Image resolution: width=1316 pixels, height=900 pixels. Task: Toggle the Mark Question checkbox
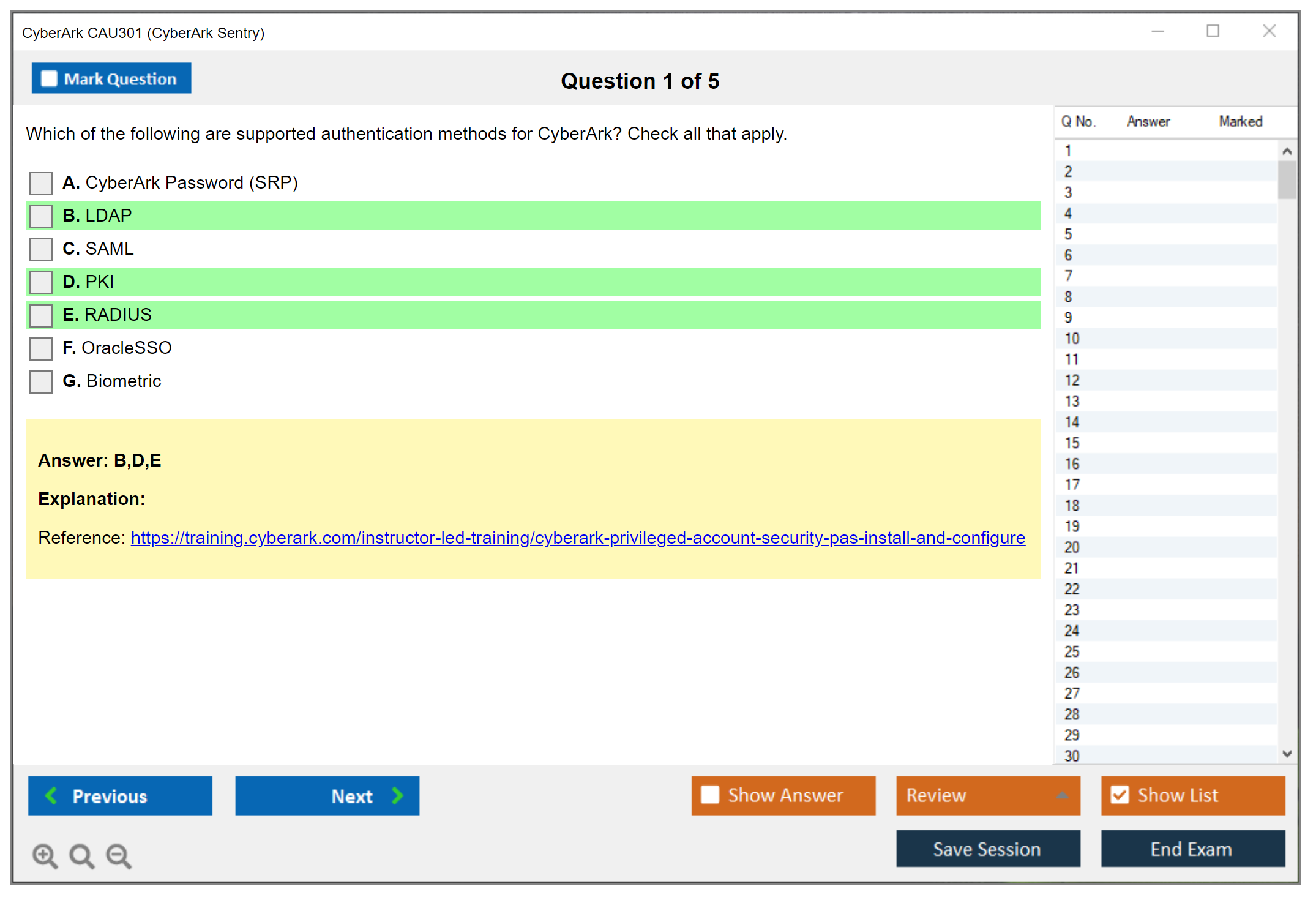pos(49,79)
